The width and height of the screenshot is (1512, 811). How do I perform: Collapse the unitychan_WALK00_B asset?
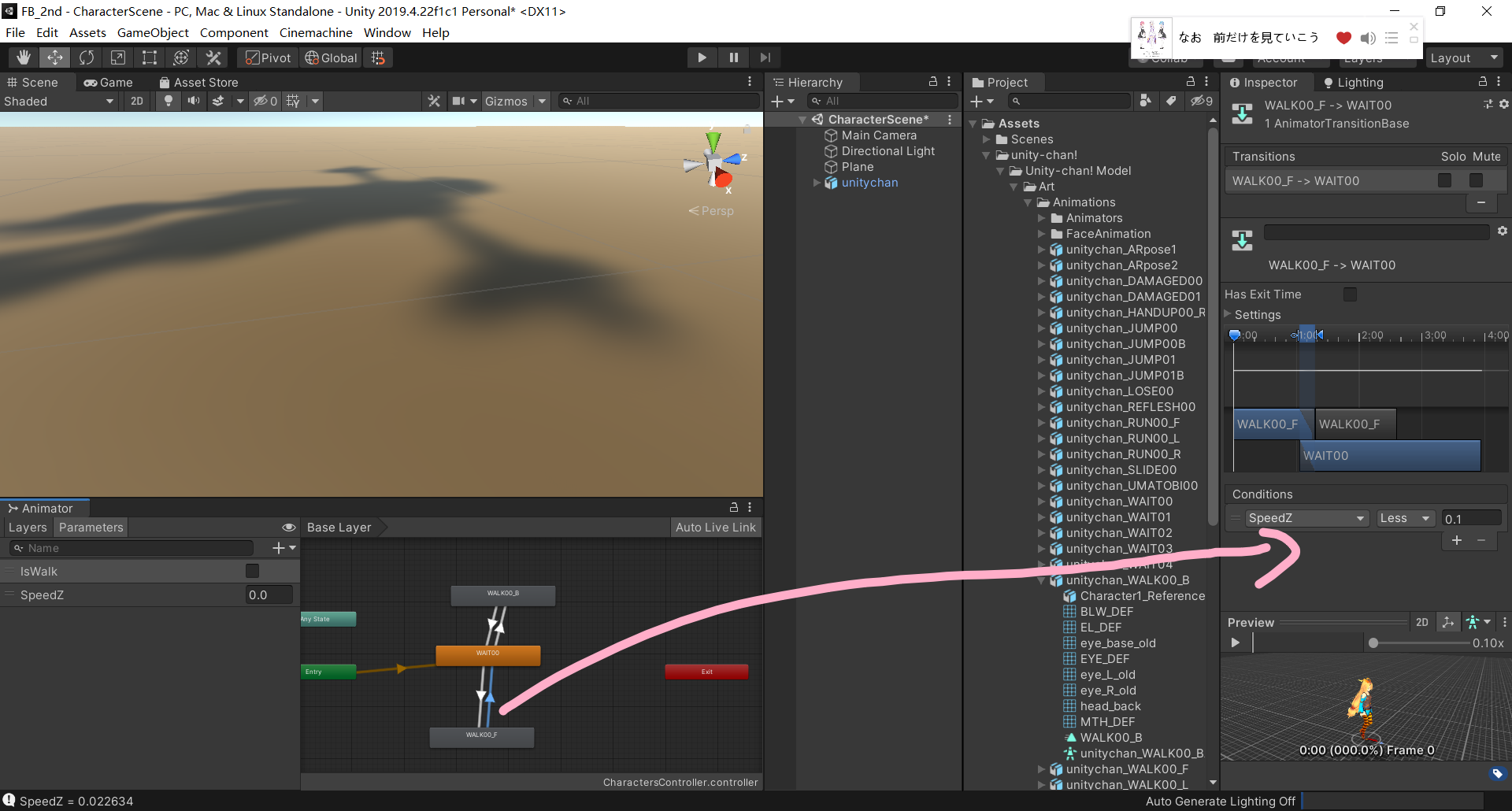tap(1041, 580)
